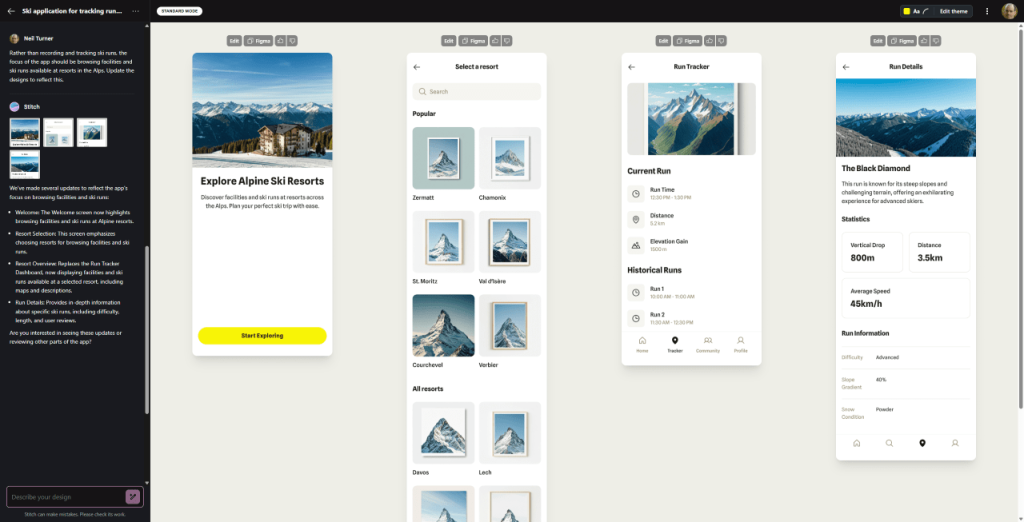Click the pin icon beside Distance row

[636, 220]
